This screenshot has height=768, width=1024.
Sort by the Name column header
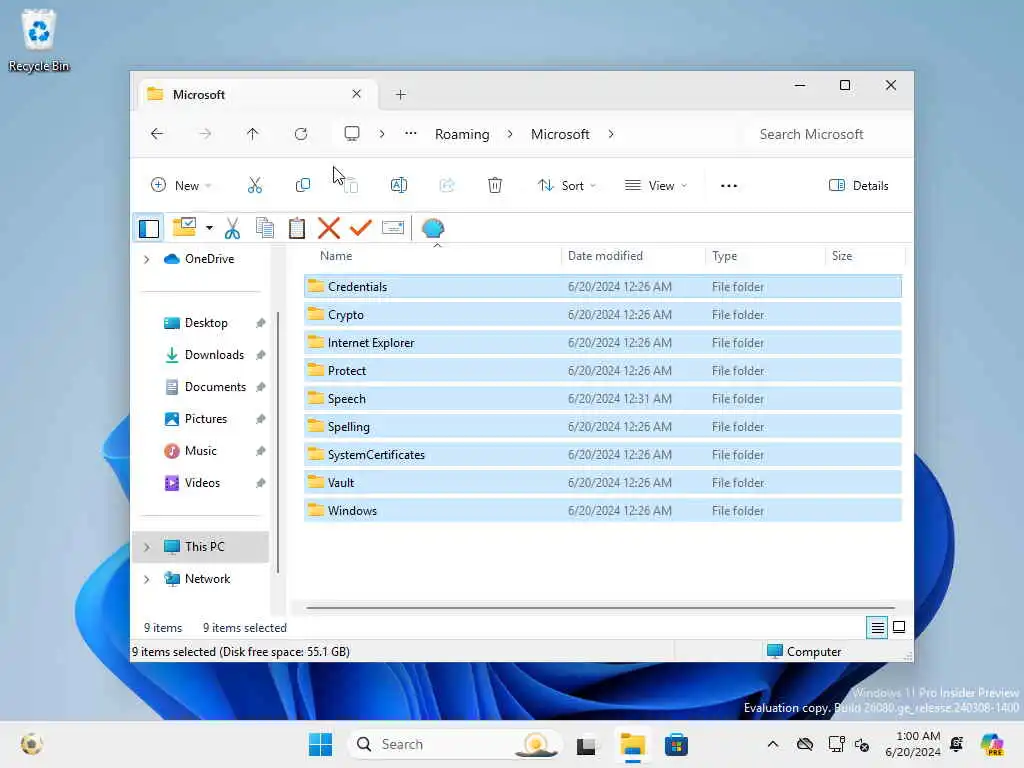pos(431,256)
